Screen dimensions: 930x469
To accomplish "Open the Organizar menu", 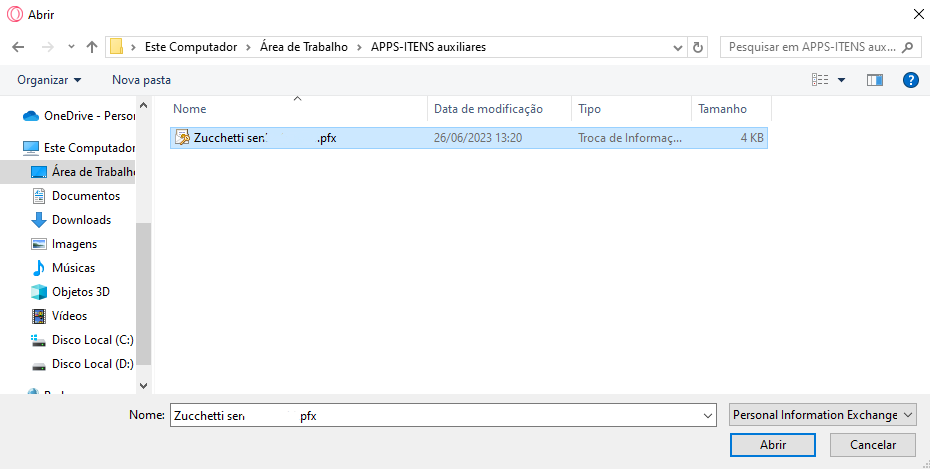I will click(49, 80).
